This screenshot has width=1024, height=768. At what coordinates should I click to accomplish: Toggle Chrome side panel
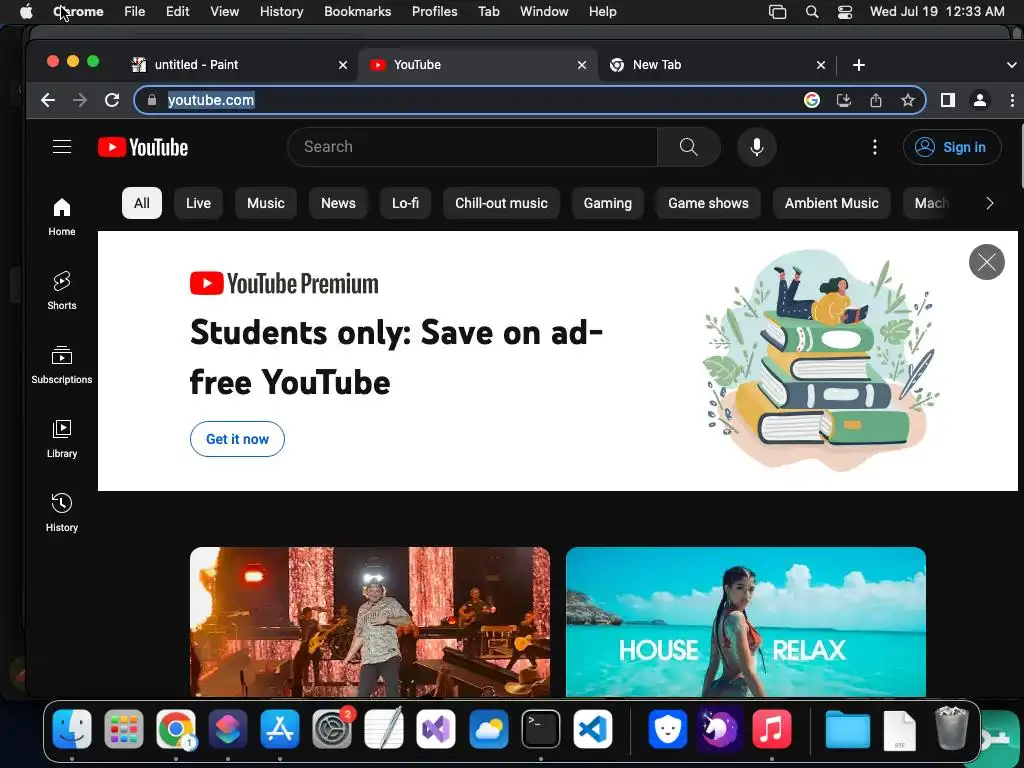pyautogui.click(x=948, y=100)
